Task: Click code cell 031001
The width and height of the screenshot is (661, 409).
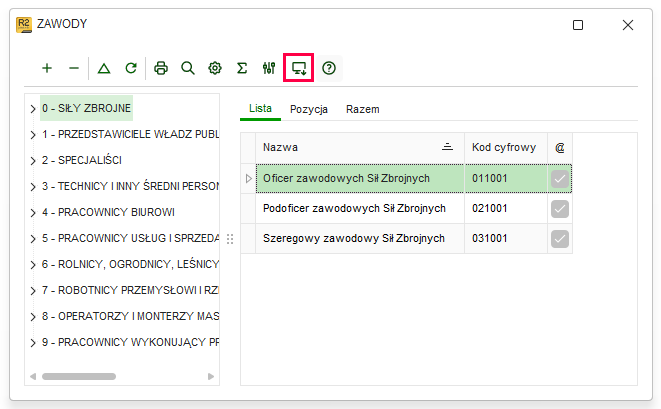Action: pos(506,239)
